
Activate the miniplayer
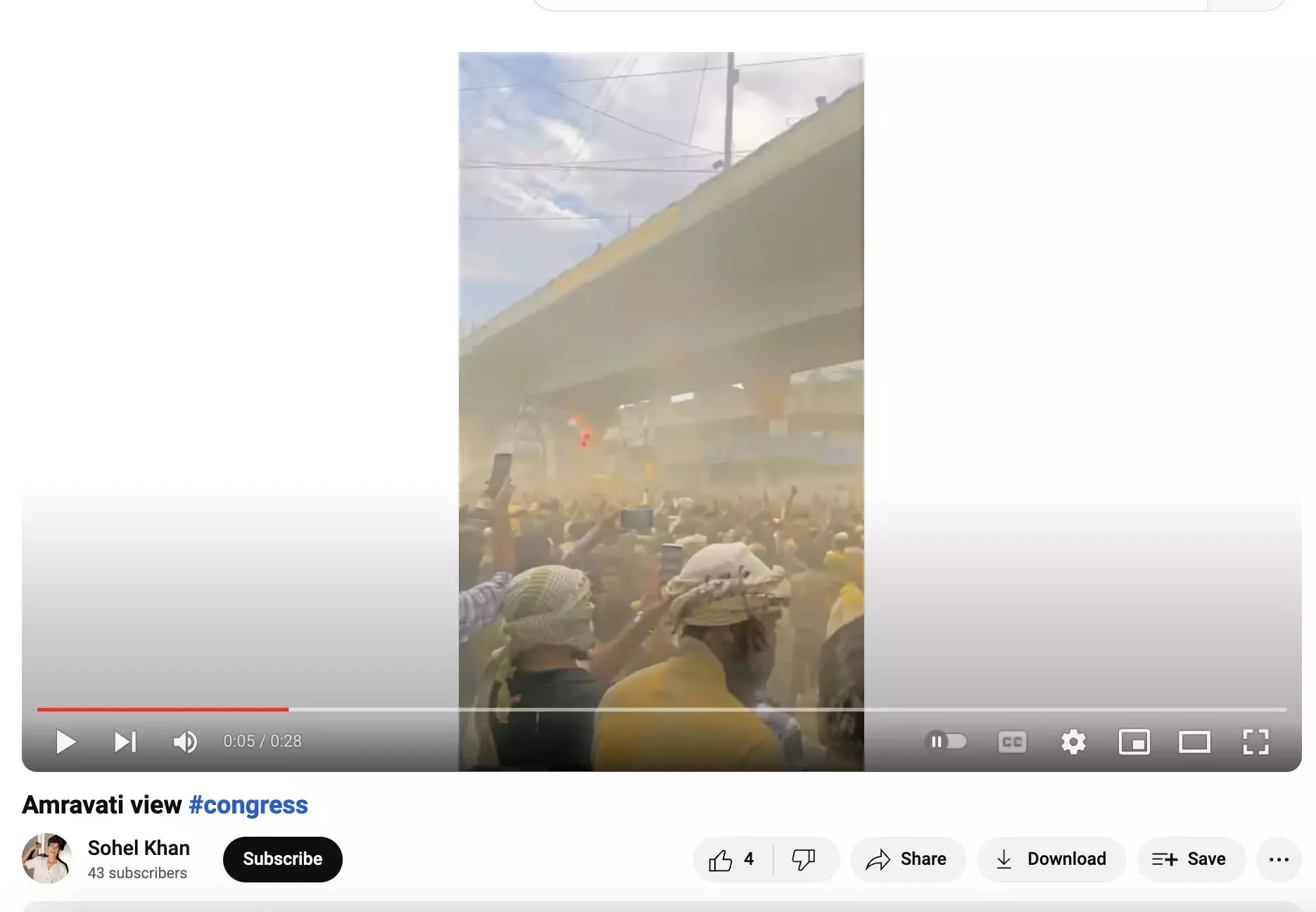1134,742
